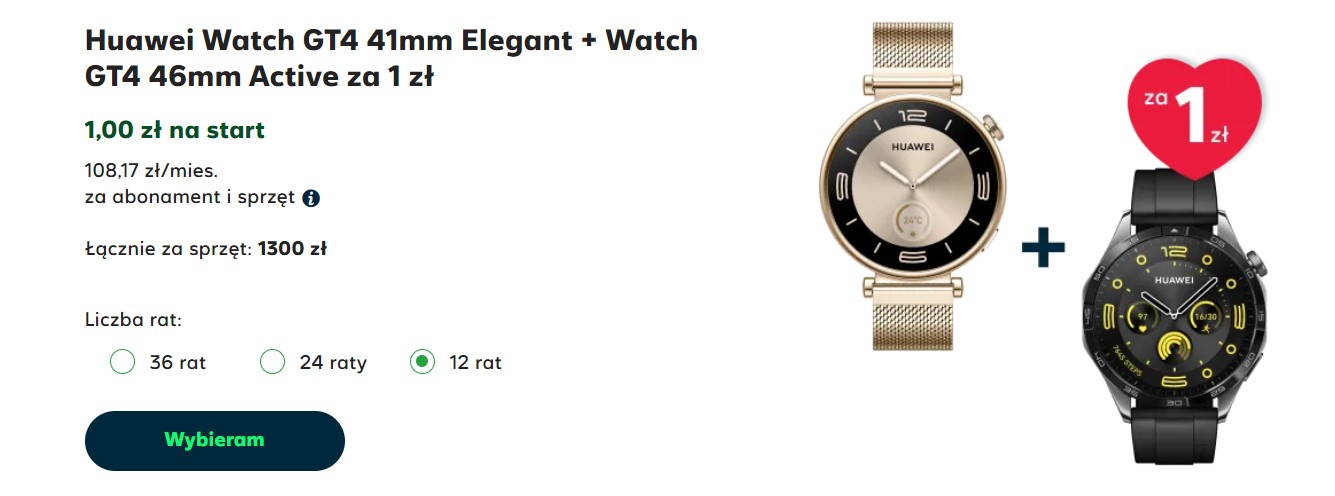This screenshot has width=1335, height=496.
Task: Click the Wybieram button
Action: [215, 441]
